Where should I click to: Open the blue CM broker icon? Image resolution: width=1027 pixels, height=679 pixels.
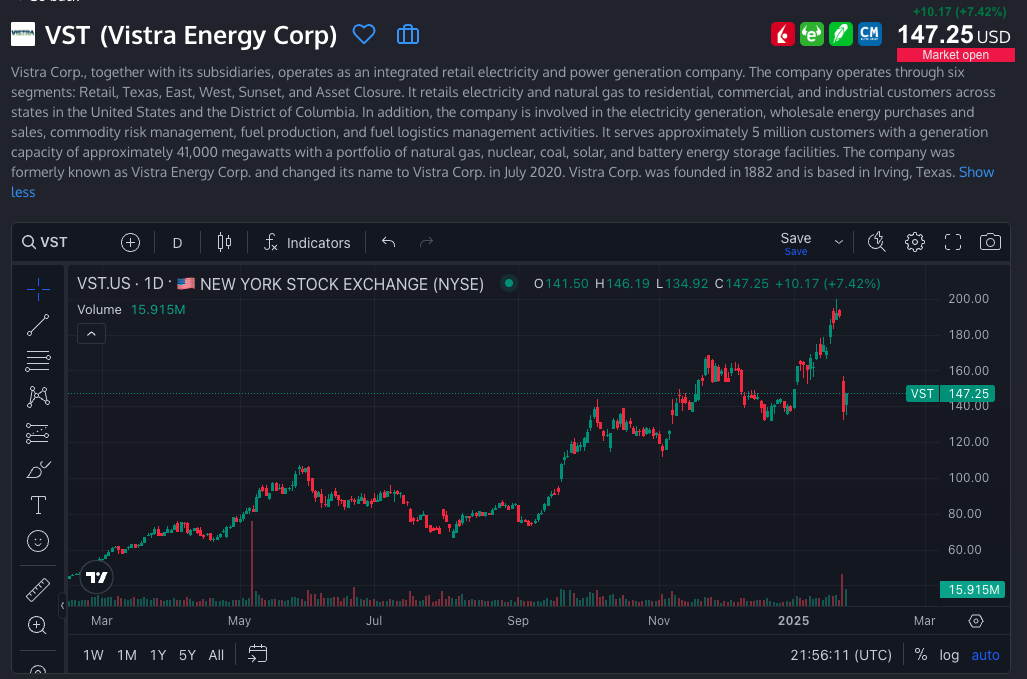pos(869,34)
